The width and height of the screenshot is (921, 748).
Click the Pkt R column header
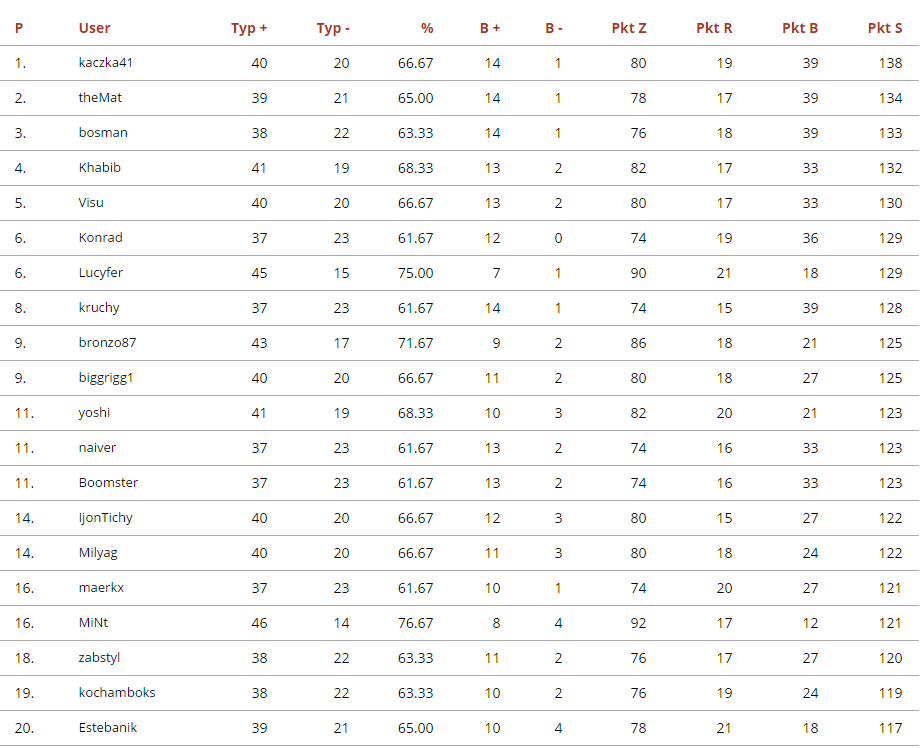point(714,28)
